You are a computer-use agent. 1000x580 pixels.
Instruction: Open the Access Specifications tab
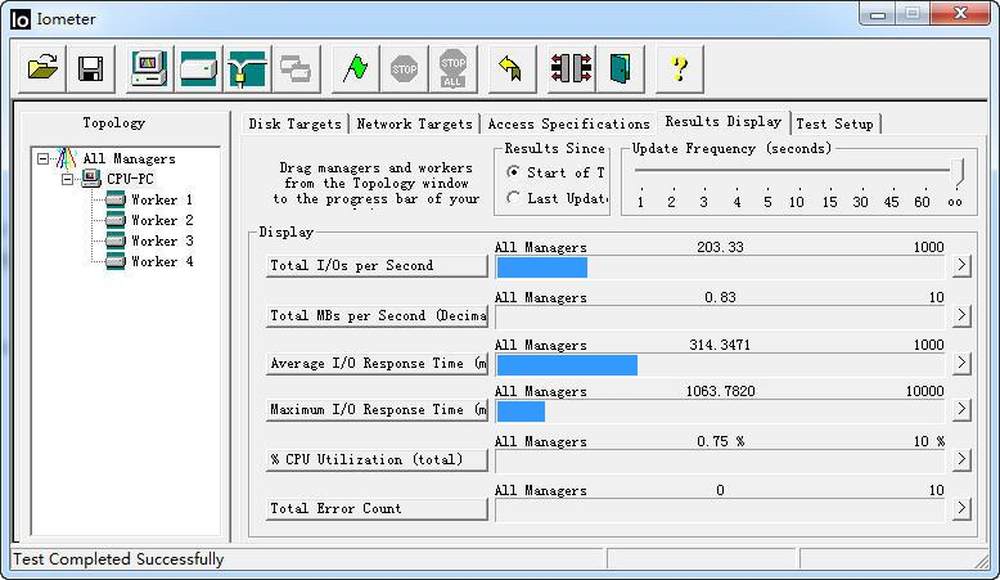568,124
